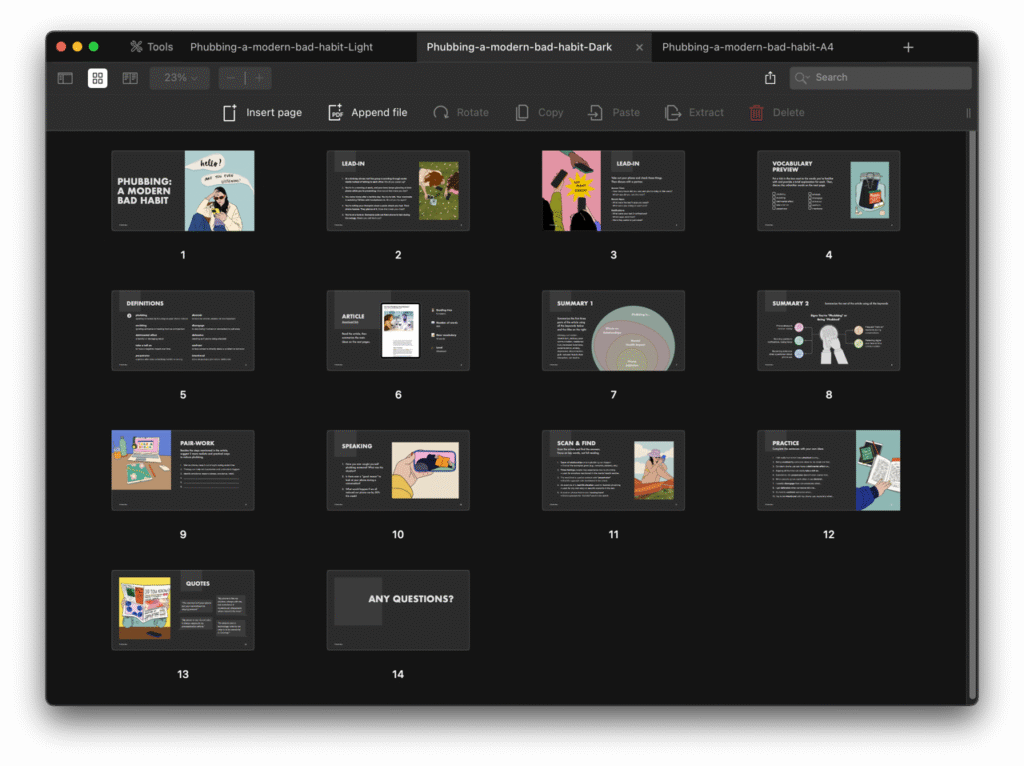Click the zoom out minus button
This screenshot has width=1024, height=766.
231,78
